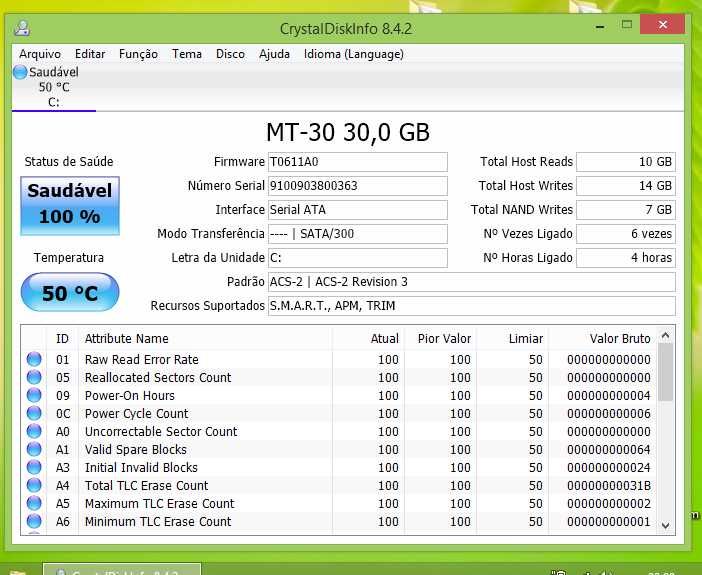Select the Initial Invalid Blocks attribute name
This screenshot has width=702, height=575.
coord(141,468)
